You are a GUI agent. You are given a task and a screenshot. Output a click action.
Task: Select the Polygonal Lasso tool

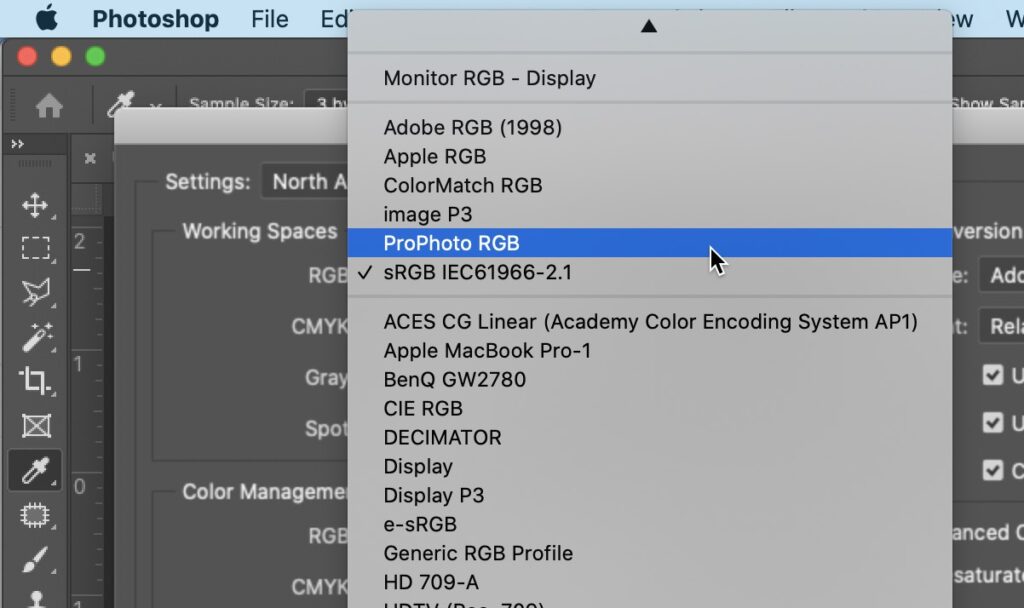[x=35, y=293]
